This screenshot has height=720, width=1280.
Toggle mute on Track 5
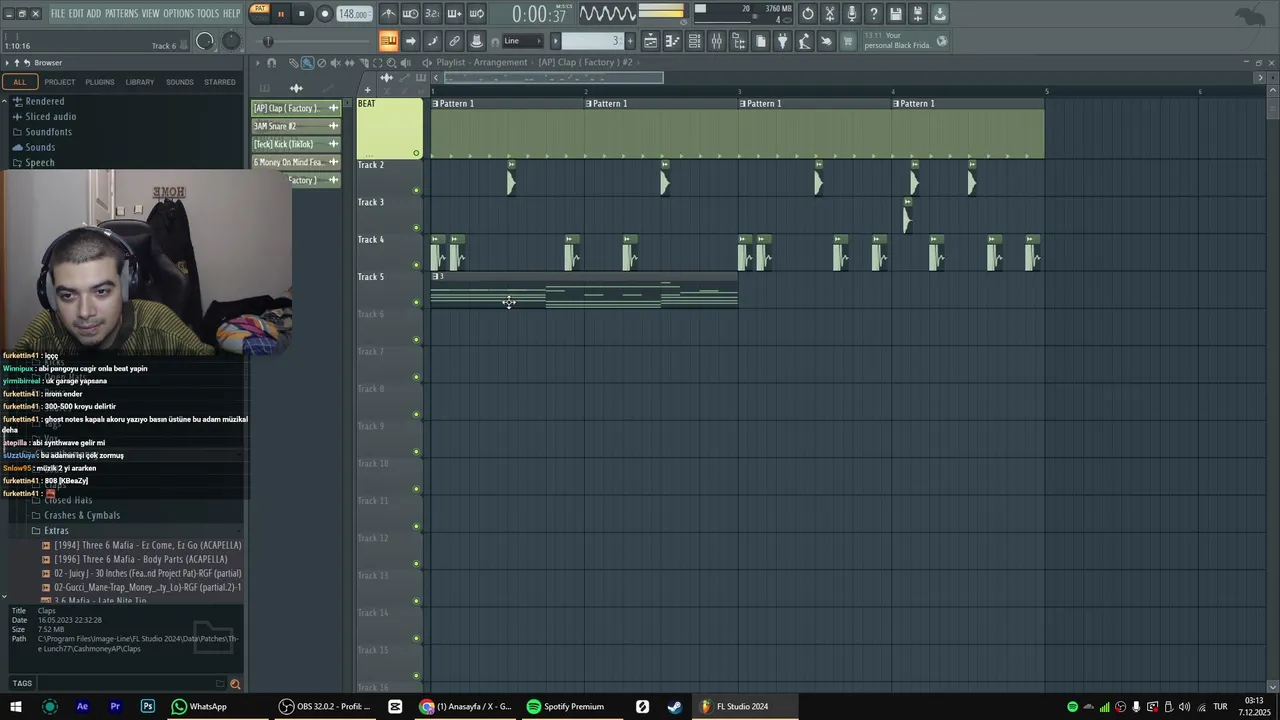[x=416, y=302]
